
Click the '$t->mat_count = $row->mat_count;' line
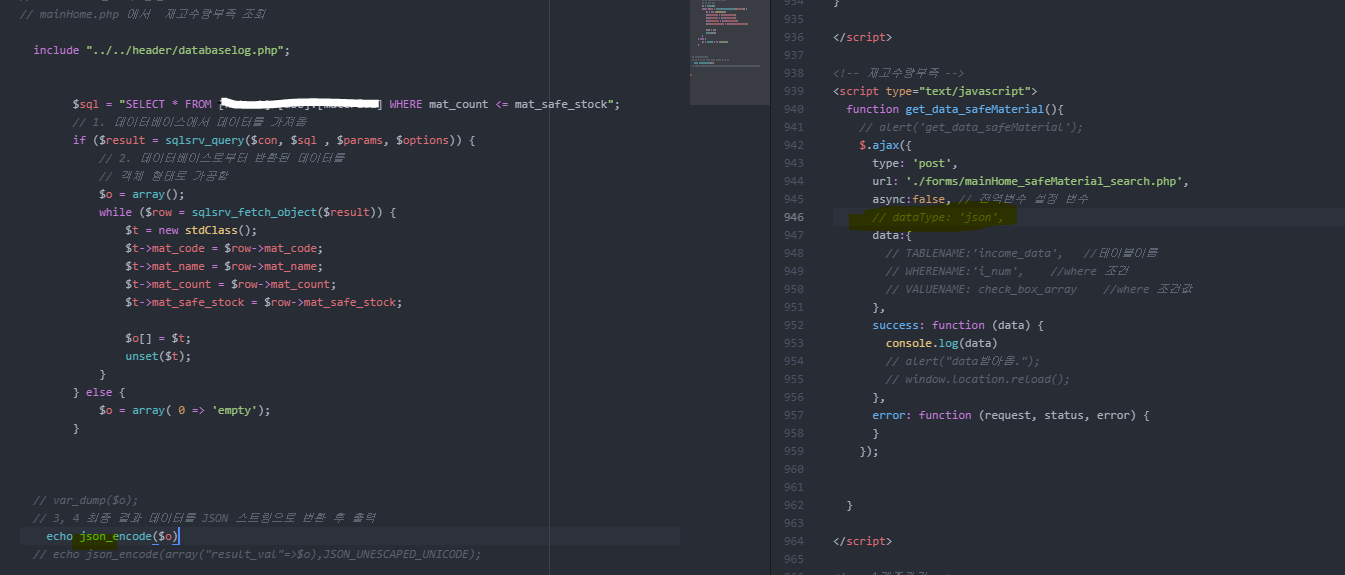click(231, 284)
